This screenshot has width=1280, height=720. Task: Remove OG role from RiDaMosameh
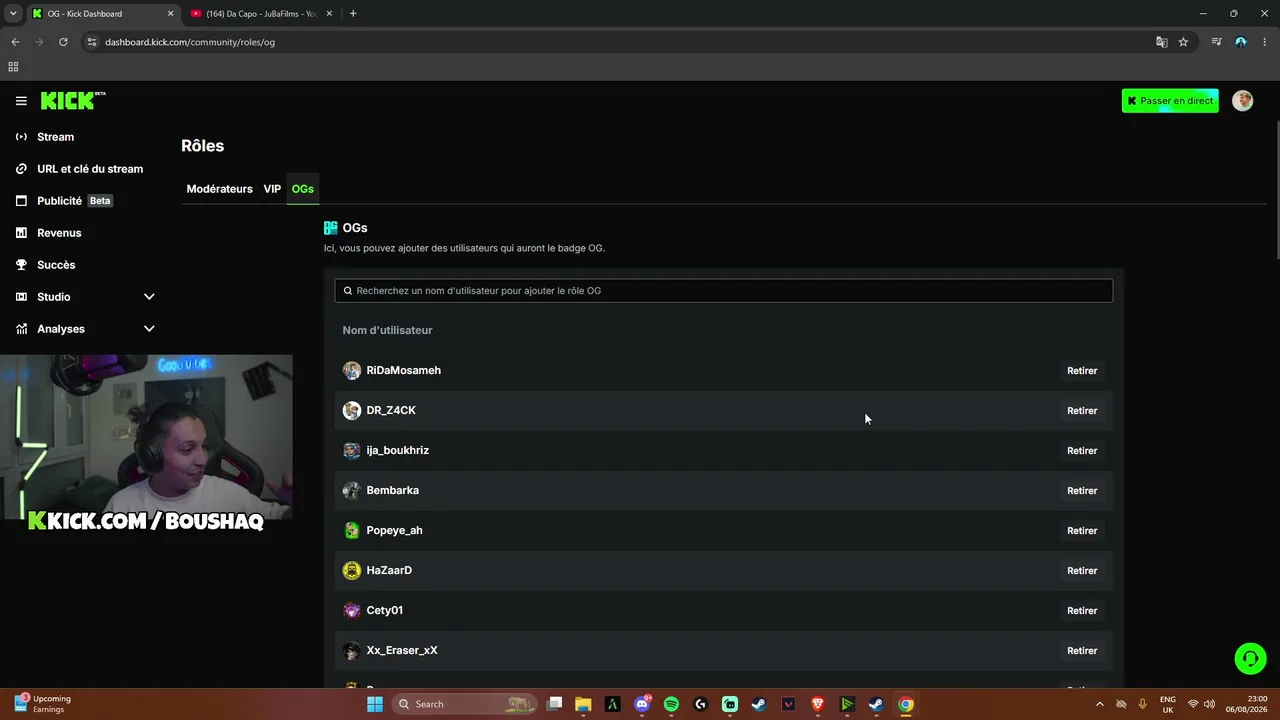[x=1082, y=371]
